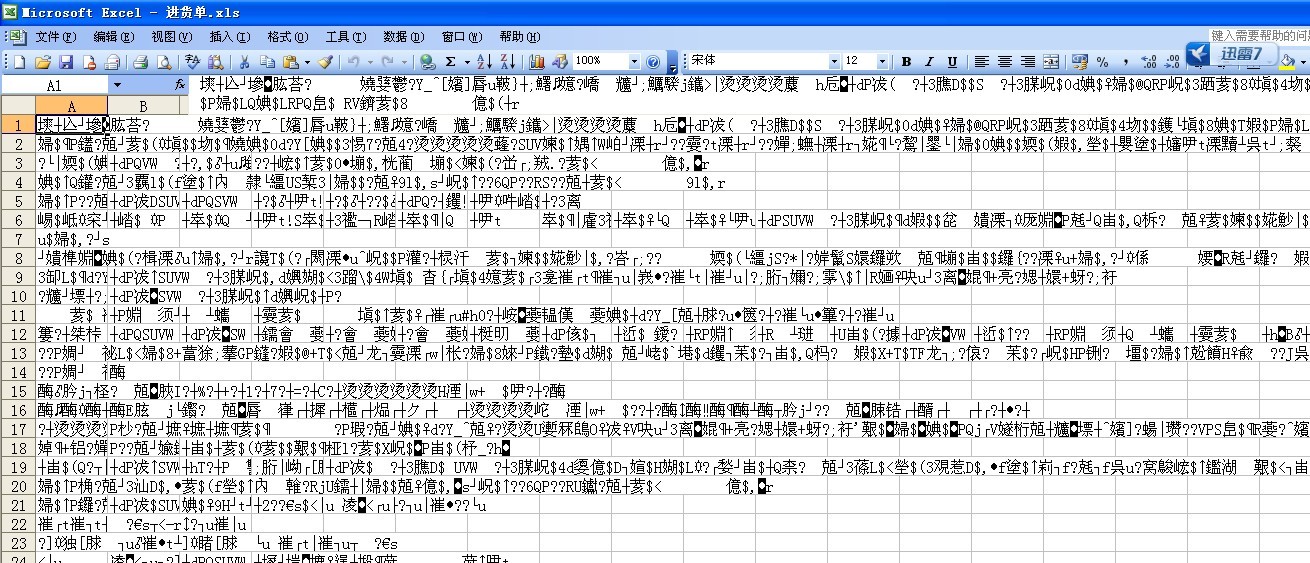Apply Comma style icon
Image resolution: width=1310 pixels, height=563 pixels.
pos(1126,61)
